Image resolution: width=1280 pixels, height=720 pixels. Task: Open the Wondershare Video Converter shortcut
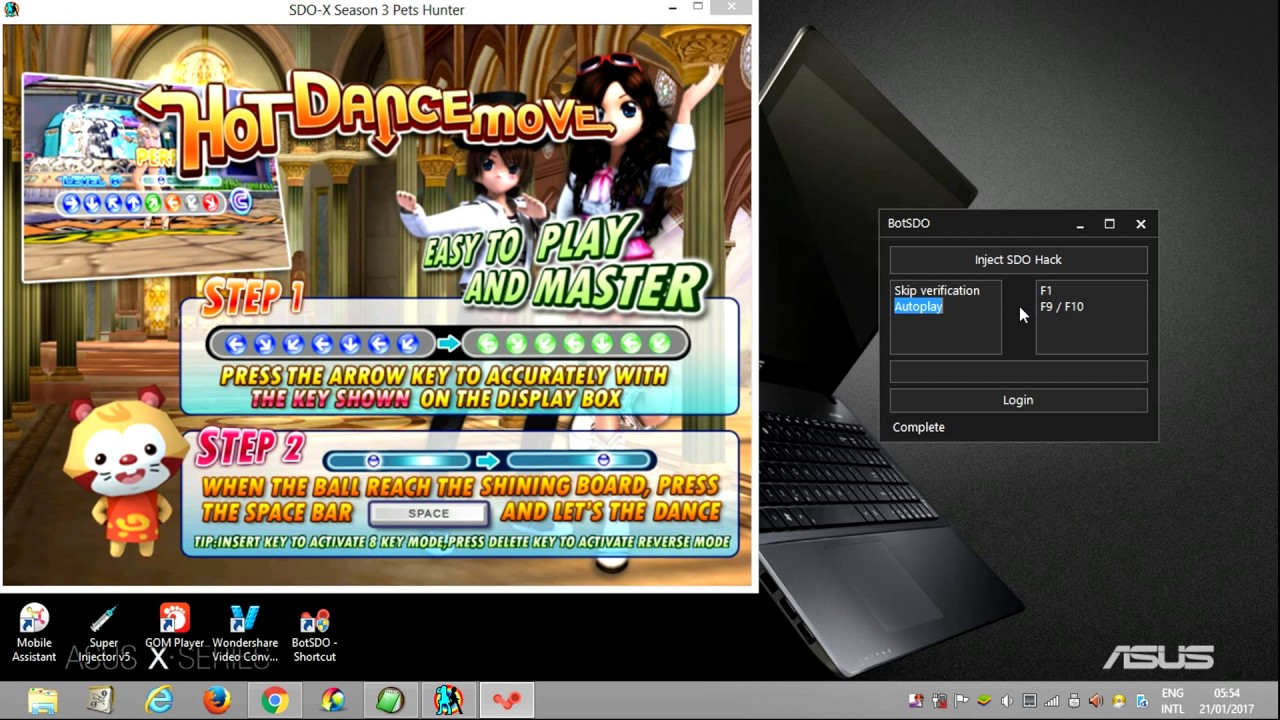click(x=245, y=633)
